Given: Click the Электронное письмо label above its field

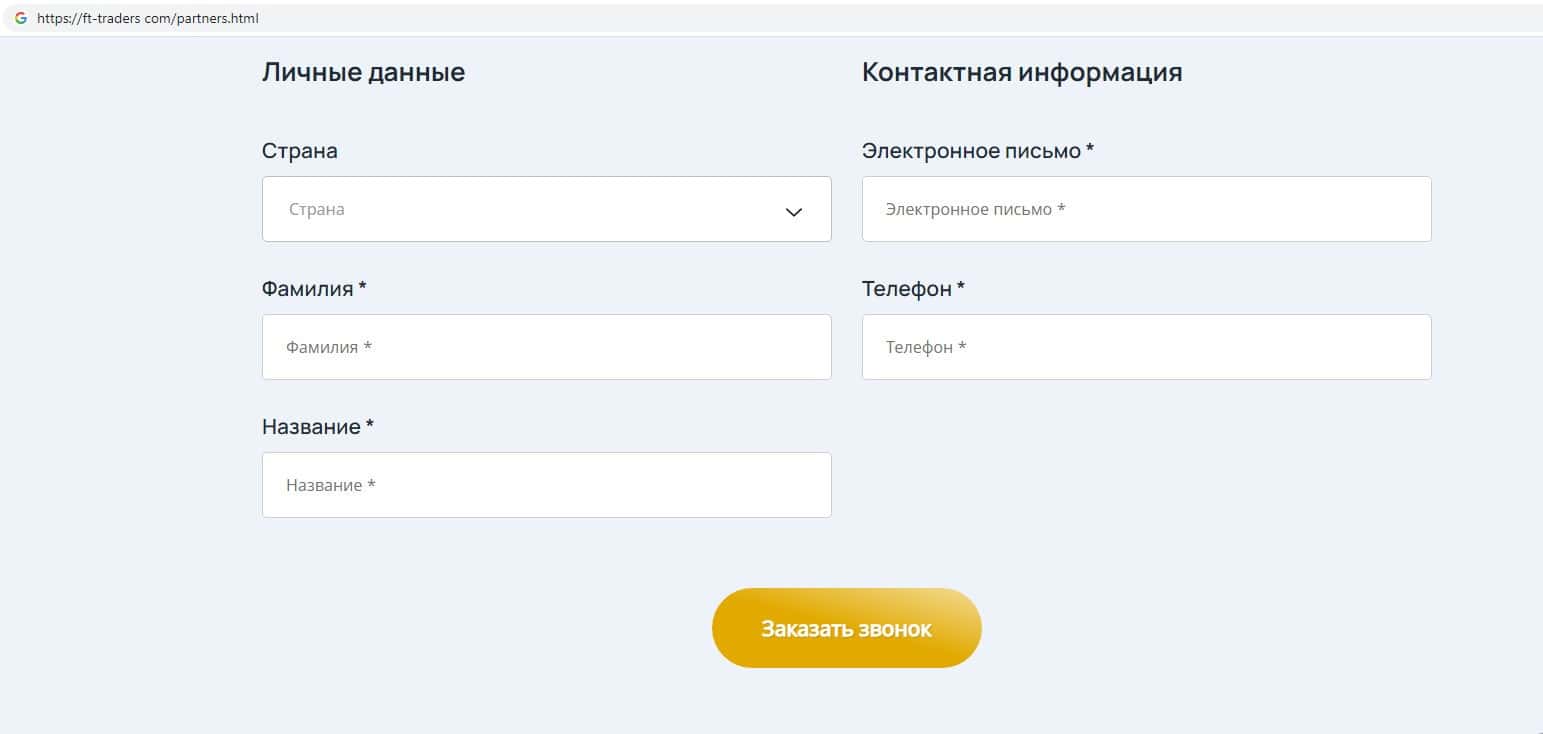Looking at the screenshot, I should tap(970, 151).
